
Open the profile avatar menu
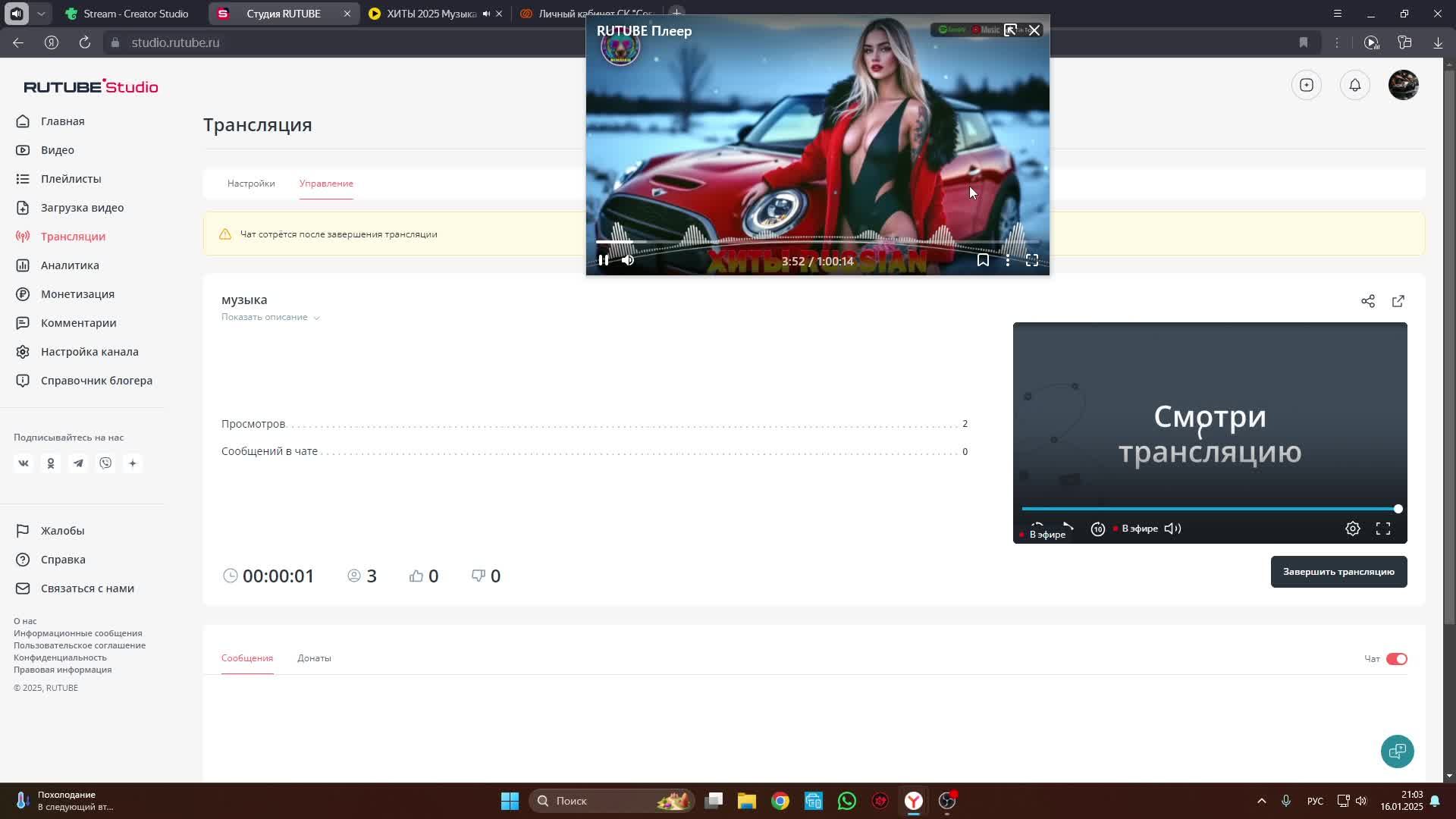[x=1404, y=85]
